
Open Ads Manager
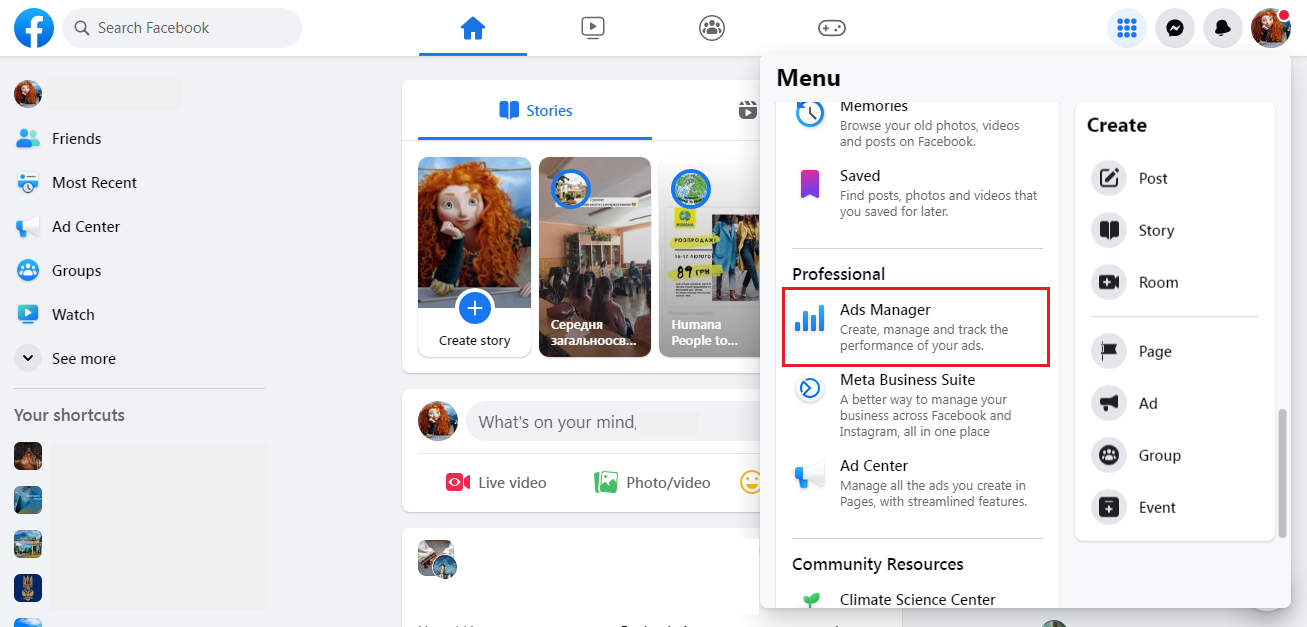click(917, 328)
